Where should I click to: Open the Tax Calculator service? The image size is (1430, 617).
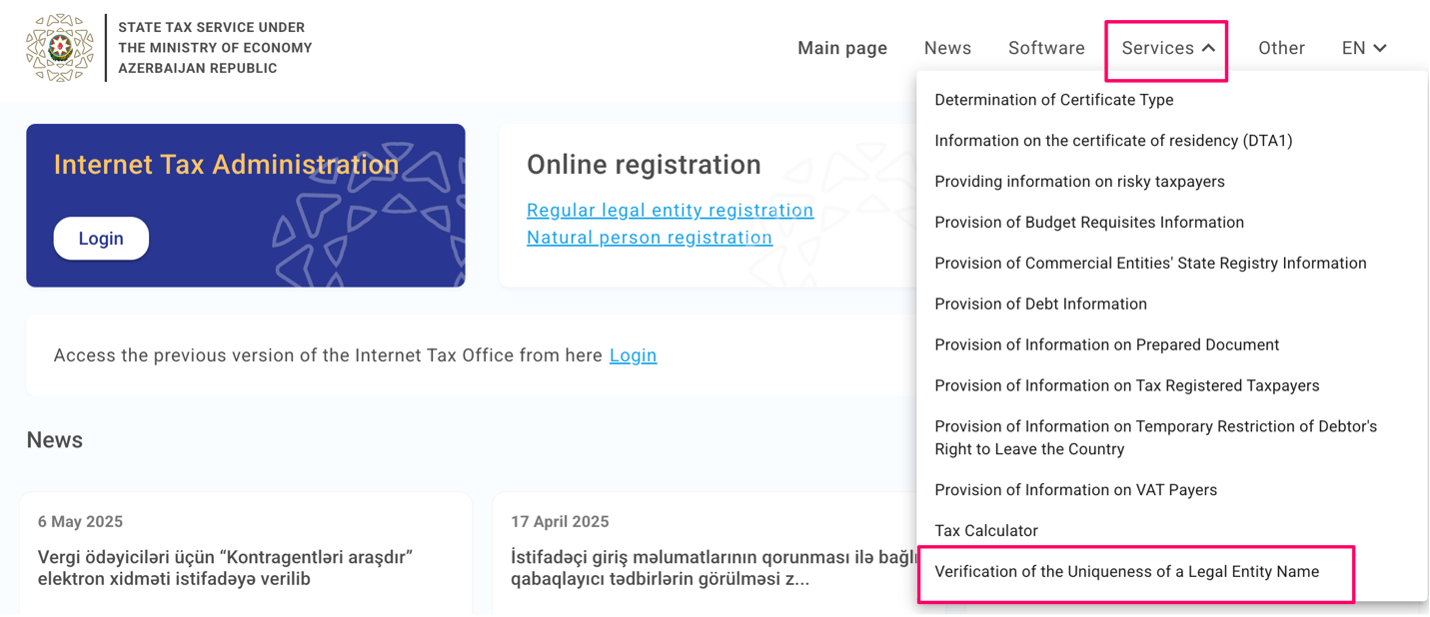click(986, 531)
